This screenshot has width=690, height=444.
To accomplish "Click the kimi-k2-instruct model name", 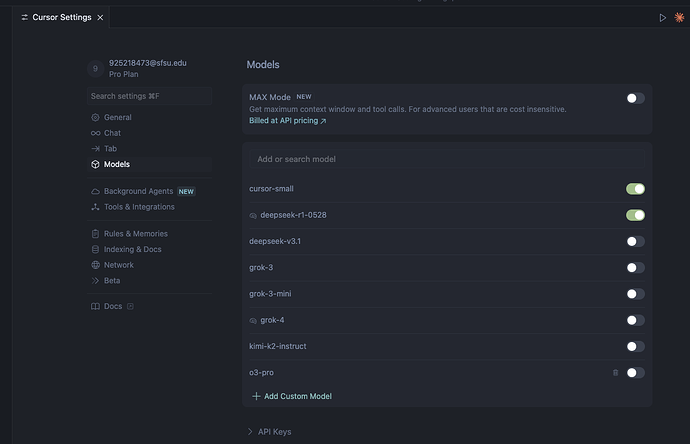I will click(278, 346).
